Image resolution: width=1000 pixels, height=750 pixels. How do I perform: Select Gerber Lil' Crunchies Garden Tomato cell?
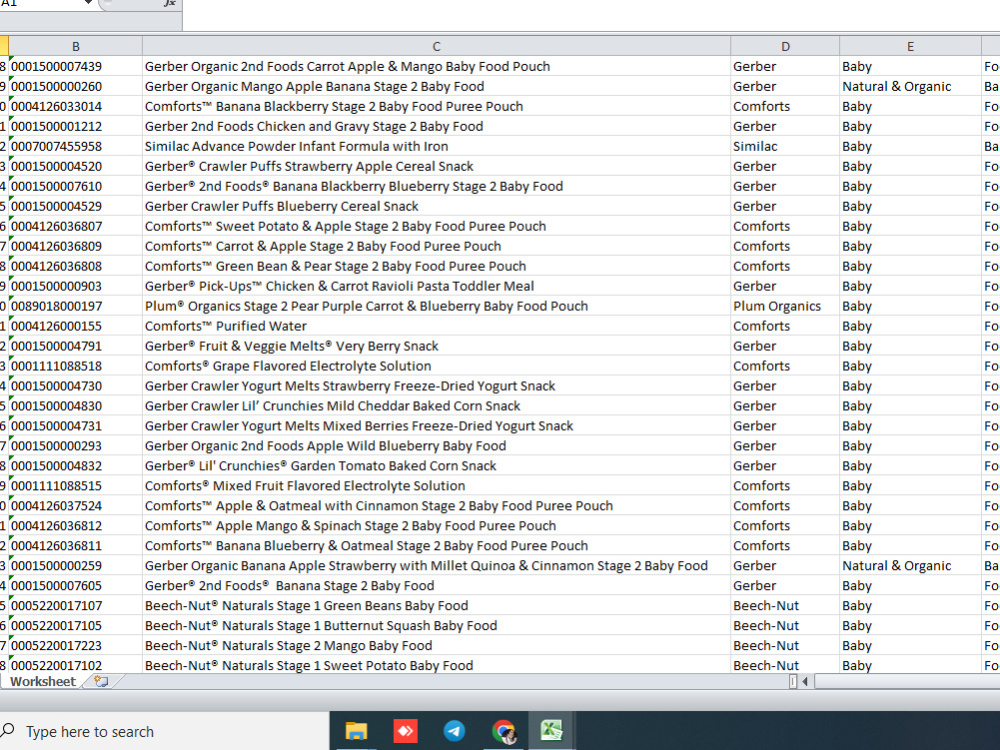point(436,466)
